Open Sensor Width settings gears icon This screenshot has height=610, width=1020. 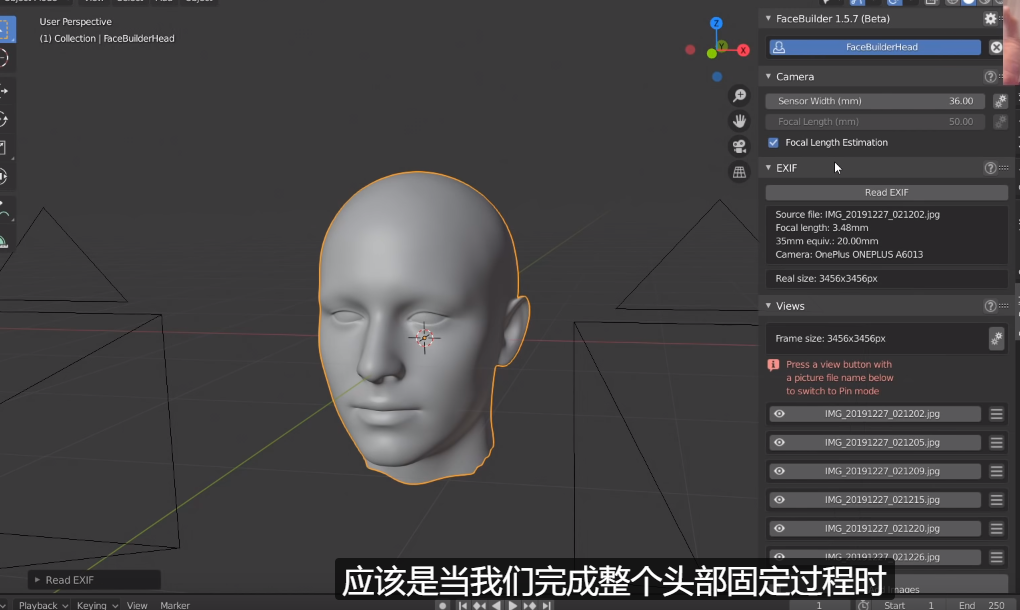tap(1000, 101)
